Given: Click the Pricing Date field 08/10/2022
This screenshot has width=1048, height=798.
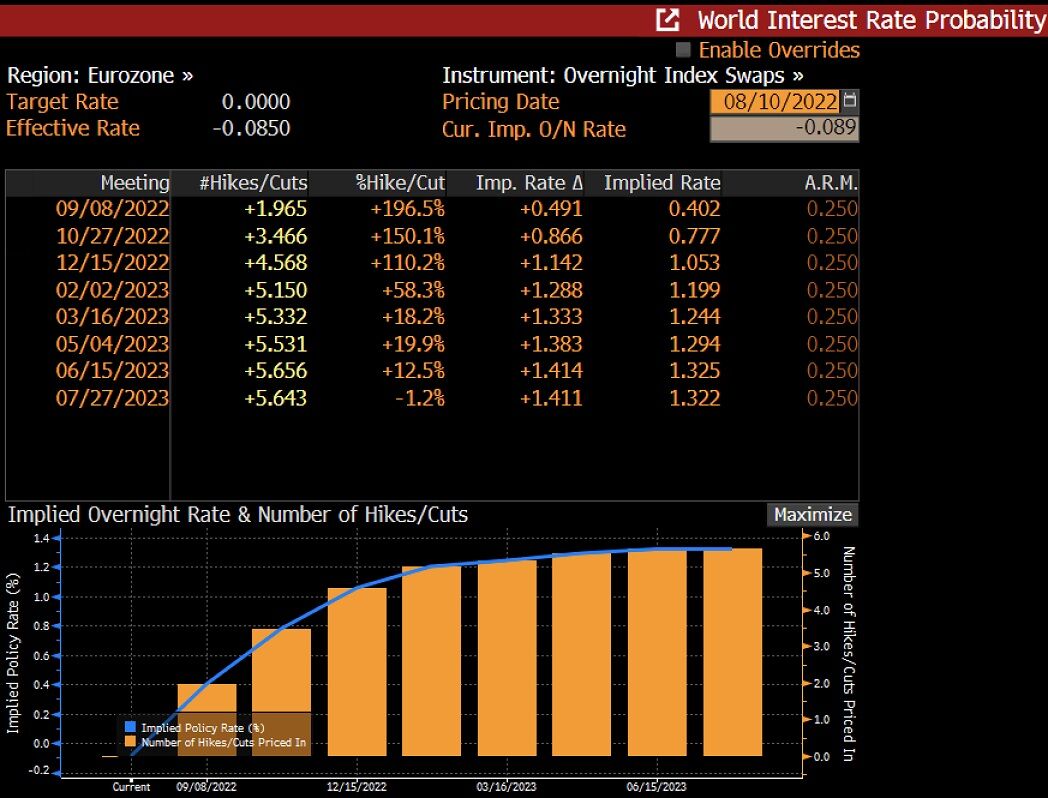Looking at the screenshot, I should tap(775, 101).
